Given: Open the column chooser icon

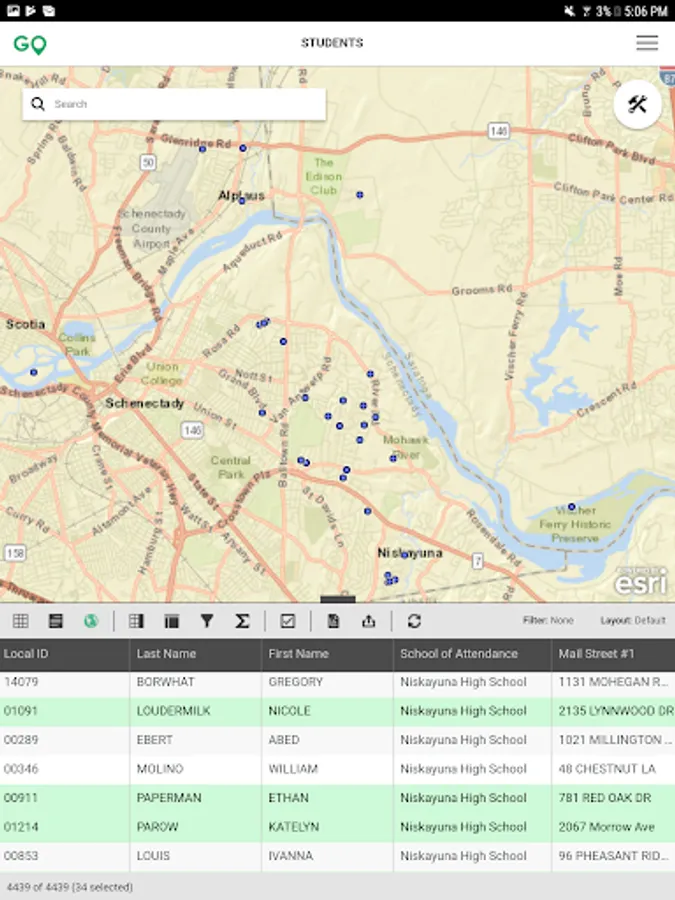Looking at the screenshot, I should [x=136, y=621].
